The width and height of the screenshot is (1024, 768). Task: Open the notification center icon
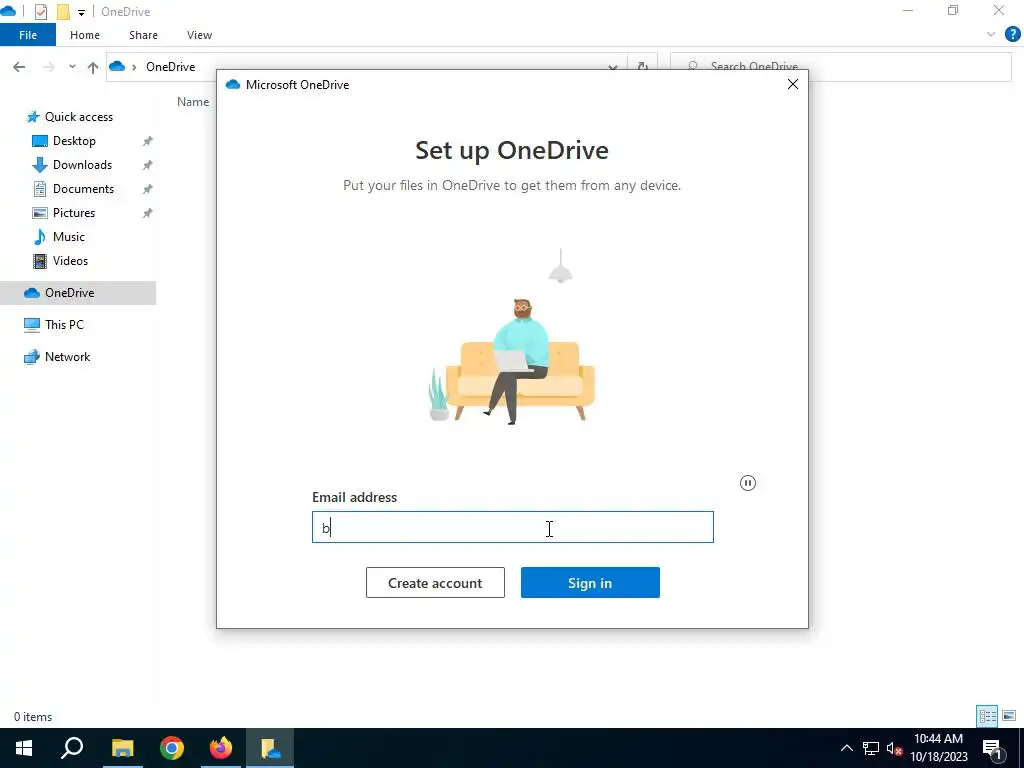tap(992, 748)
